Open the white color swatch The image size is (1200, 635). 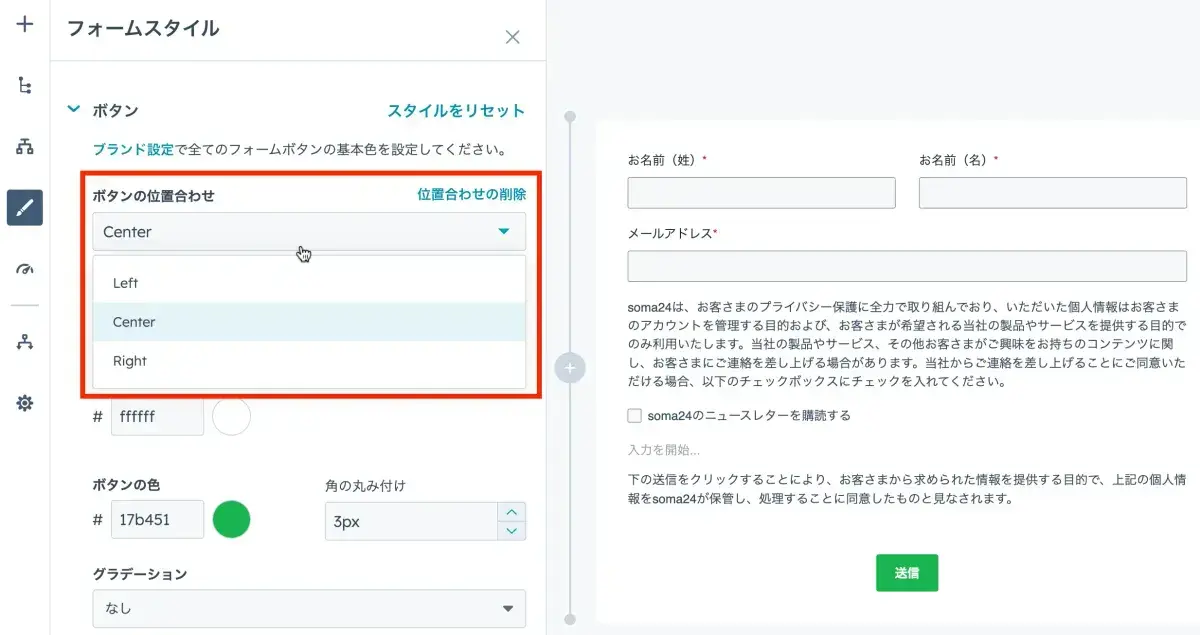click(232, 416)
